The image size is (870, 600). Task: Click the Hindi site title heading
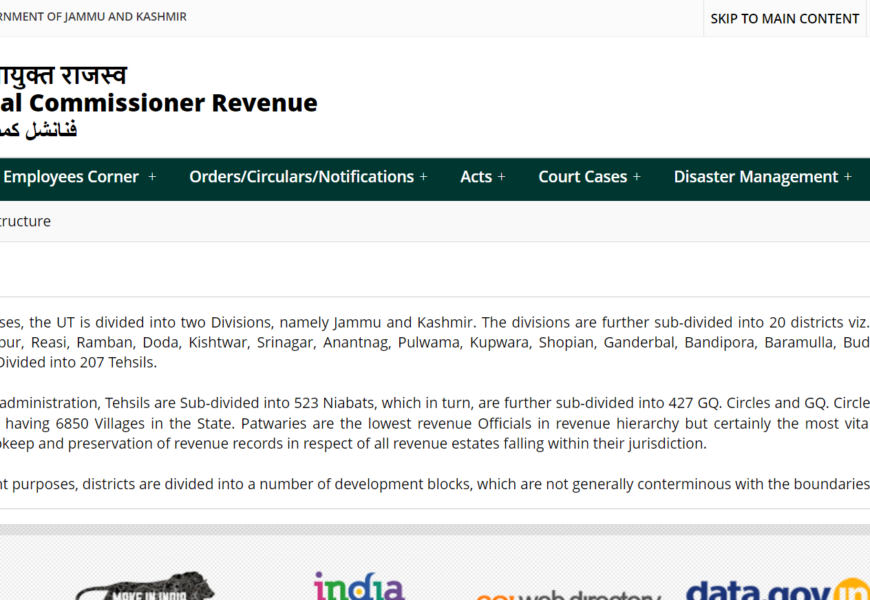[x=63, y=75]
